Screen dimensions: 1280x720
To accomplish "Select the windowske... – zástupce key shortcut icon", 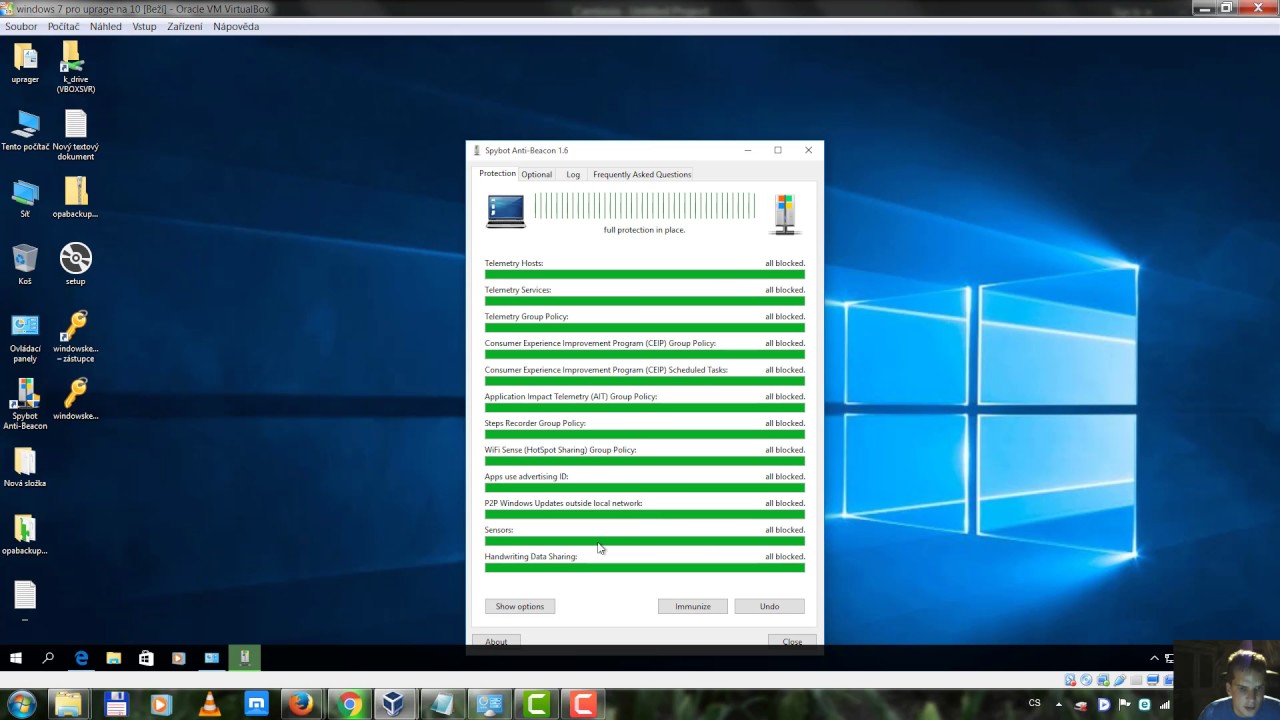I will 76,338.
